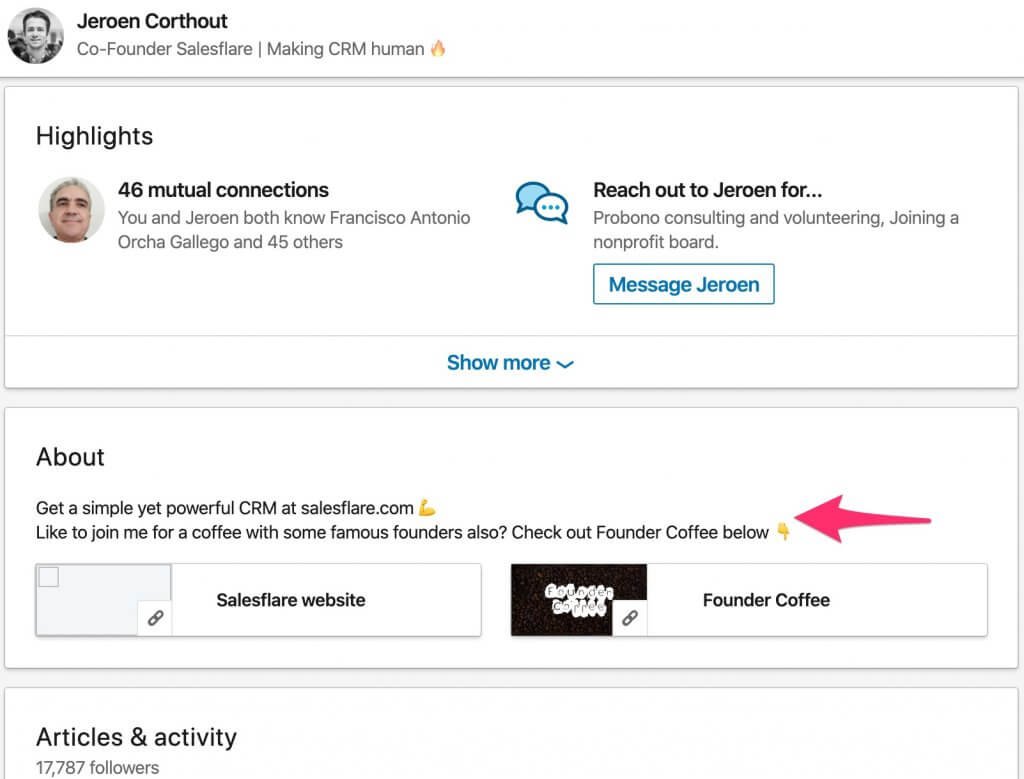Click the mutual connection's circular avatar
This screenshot has height=779, width=1024.
(x=72, y=212)
